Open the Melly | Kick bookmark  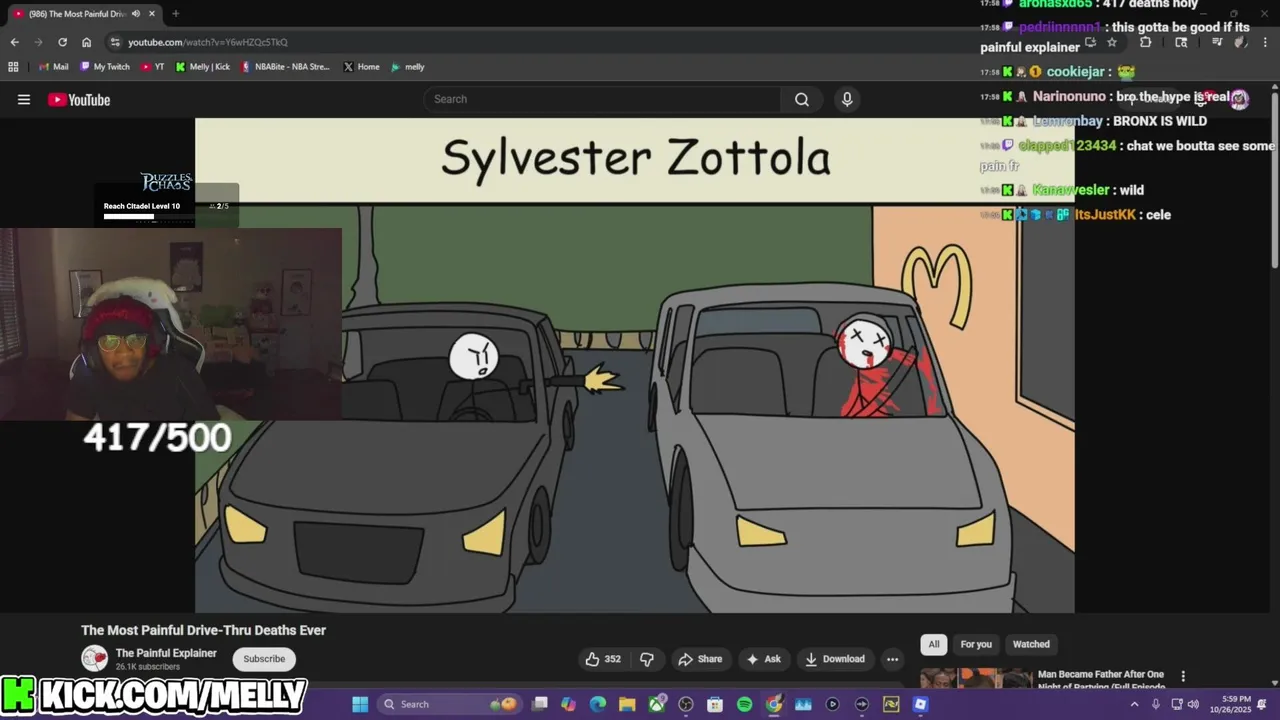coord(203,67)
